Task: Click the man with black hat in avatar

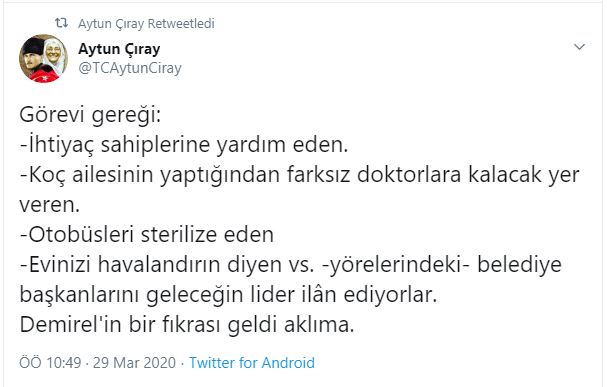Action: [34, 56]
